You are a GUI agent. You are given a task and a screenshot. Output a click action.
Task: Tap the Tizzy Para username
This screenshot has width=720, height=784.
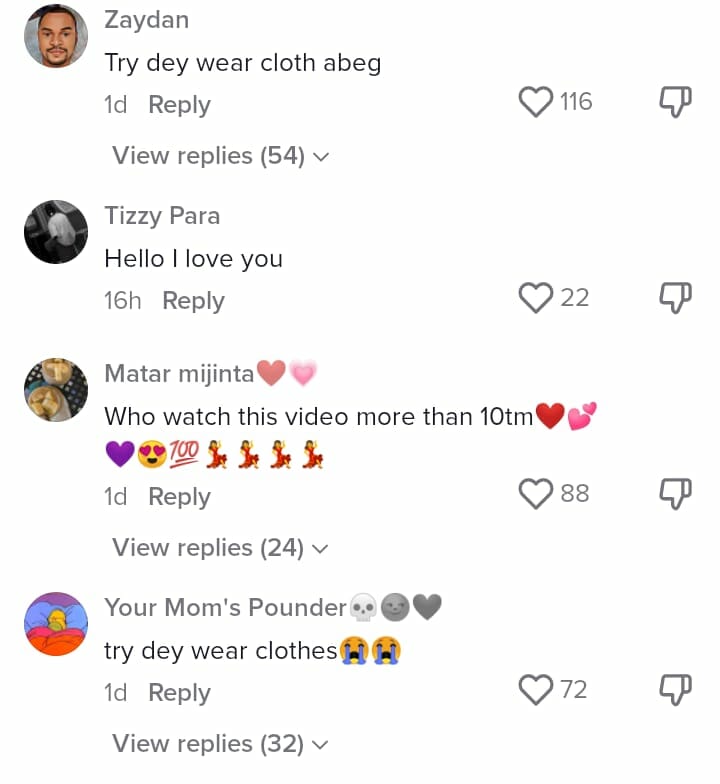click(162, 216)
